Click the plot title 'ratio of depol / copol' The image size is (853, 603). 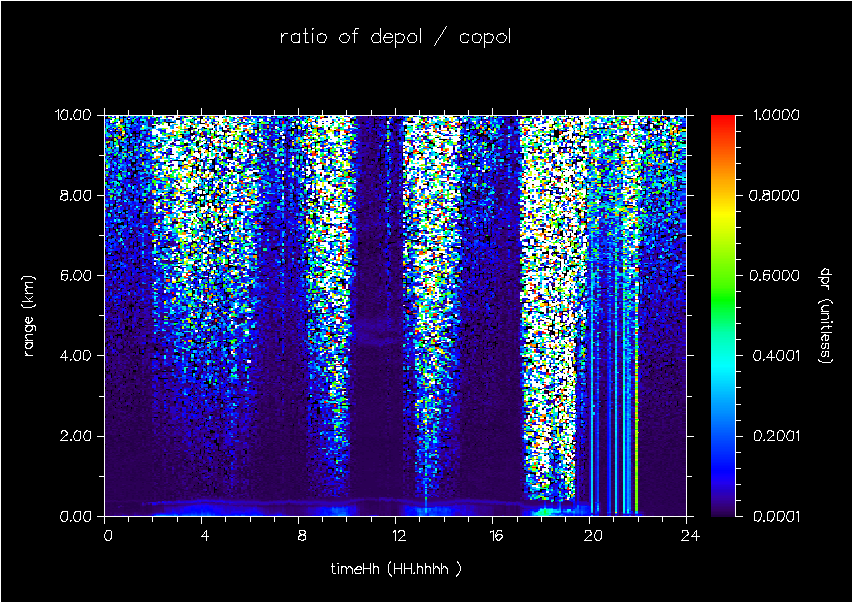395,37
